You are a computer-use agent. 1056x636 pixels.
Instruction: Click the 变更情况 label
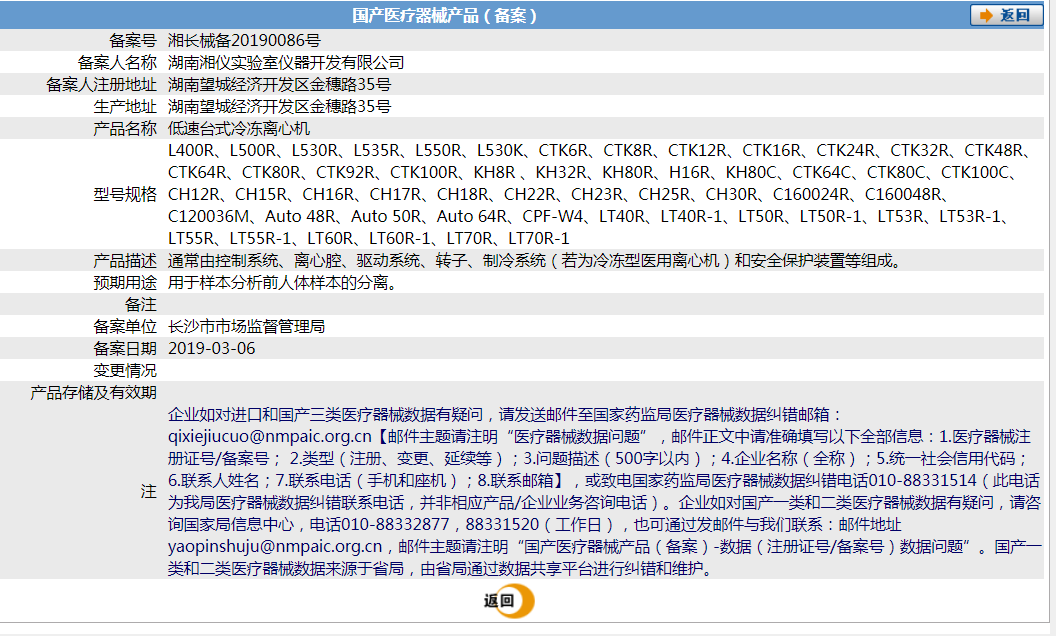click(125, 371)
